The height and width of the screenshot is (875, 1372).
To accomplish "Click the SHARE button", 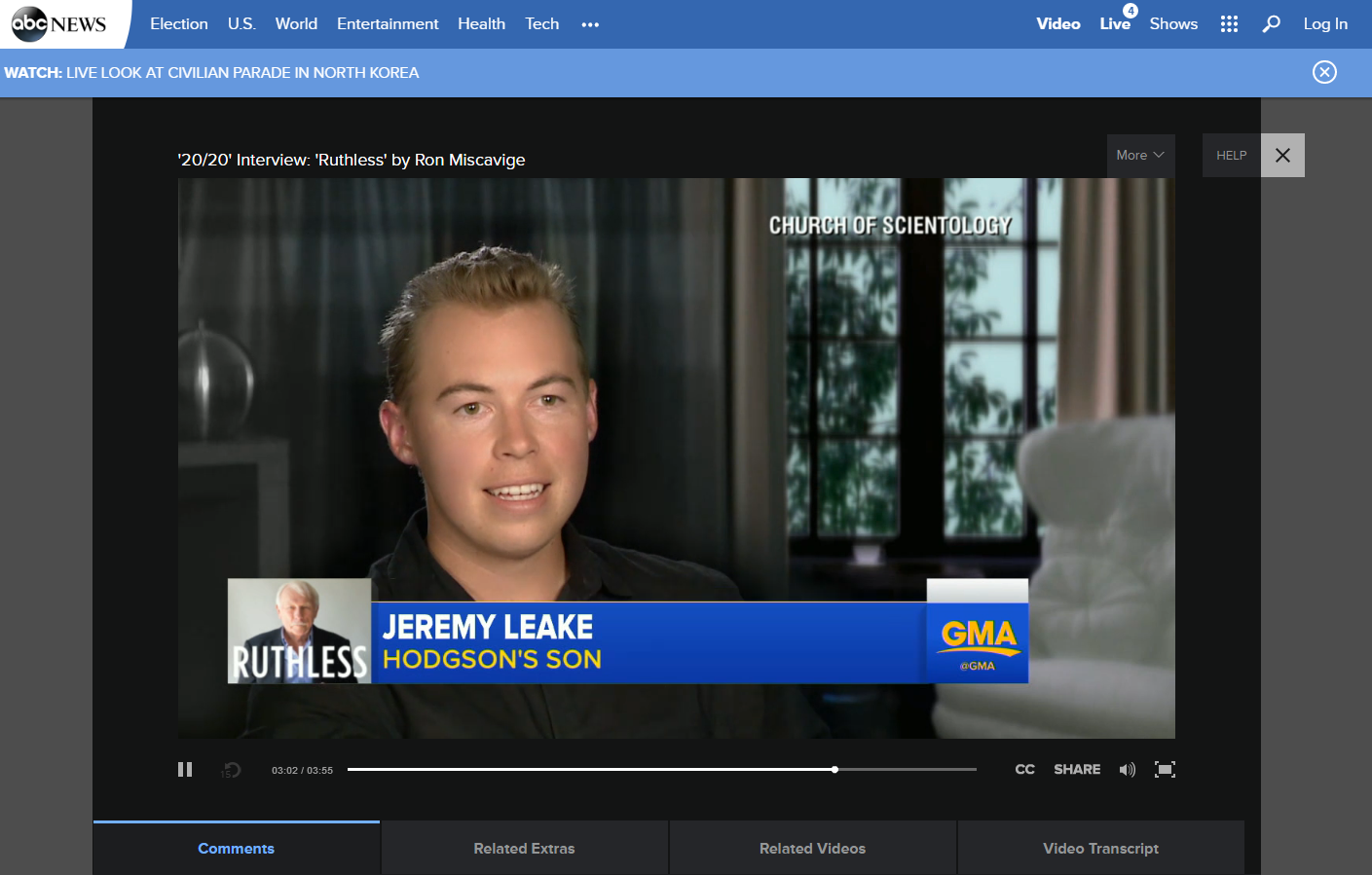I will pyautogui.click(x=1077, y=770).
